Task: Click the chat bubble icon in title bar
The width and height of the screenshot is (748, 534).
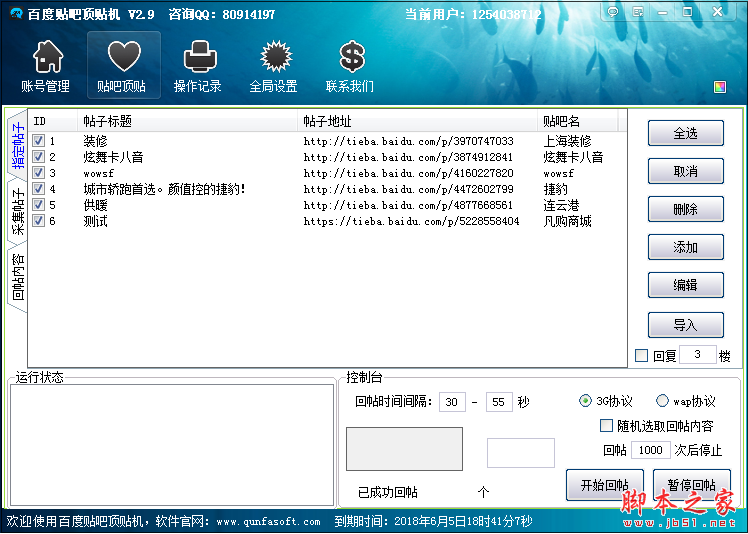Action: point(613,12)
